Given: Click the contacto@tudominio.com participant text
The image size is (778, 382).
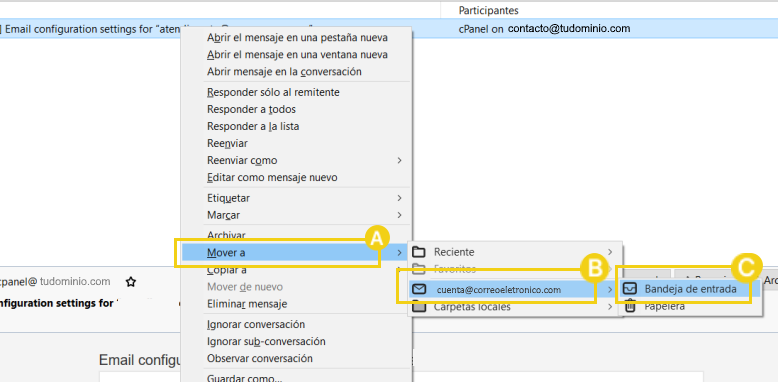Looking at the screenshot, I should [x=569, y=29].
